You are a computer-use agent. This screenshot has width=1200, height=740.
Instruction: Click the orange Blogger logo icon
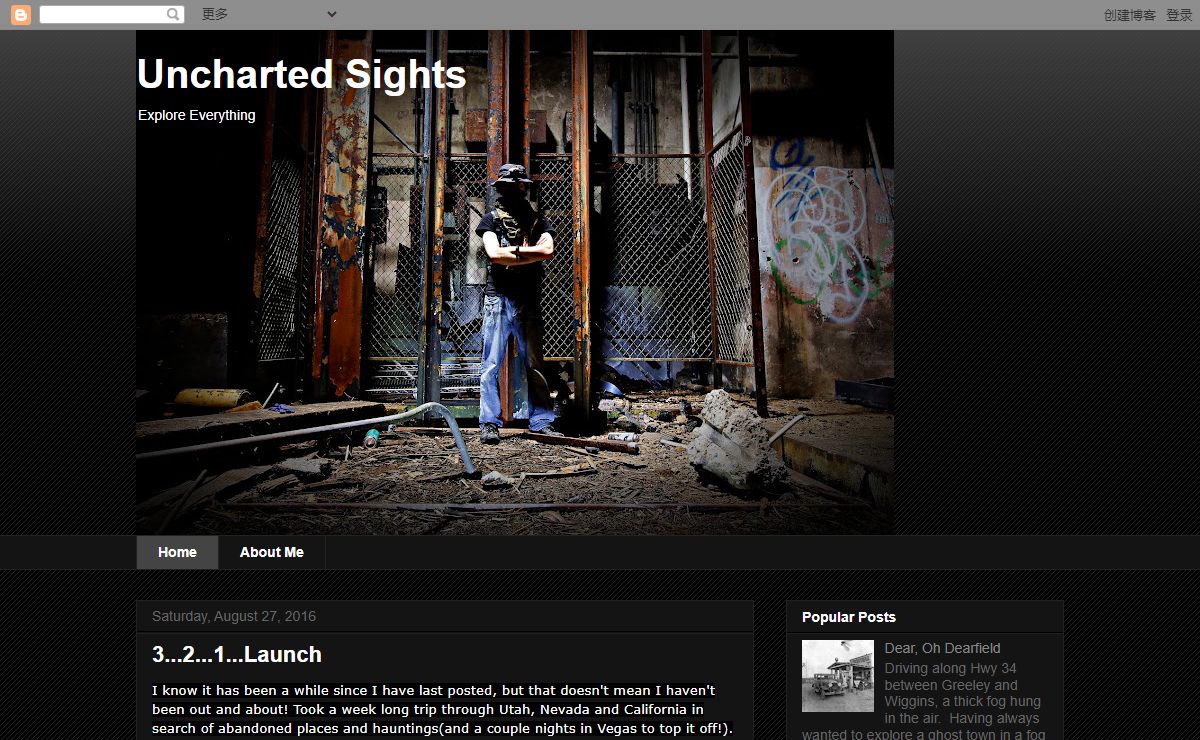tap(21, 15)
